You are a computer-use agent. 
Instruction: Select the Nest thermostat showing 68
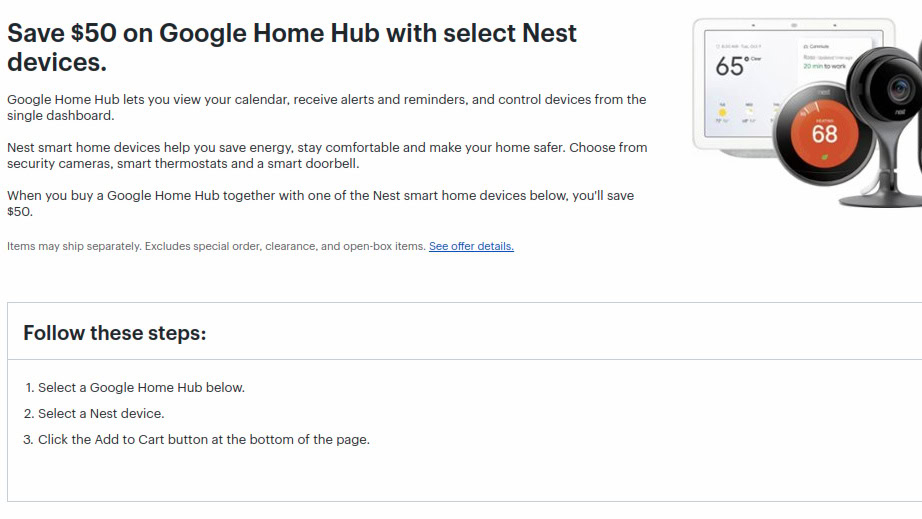tap(824, 130)
